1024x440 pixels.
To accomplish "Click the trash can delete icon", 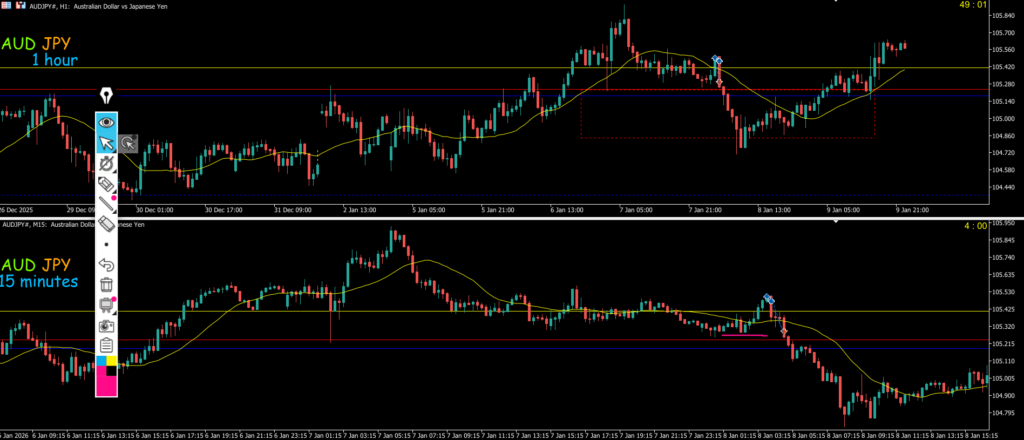I will pos(106,286).
